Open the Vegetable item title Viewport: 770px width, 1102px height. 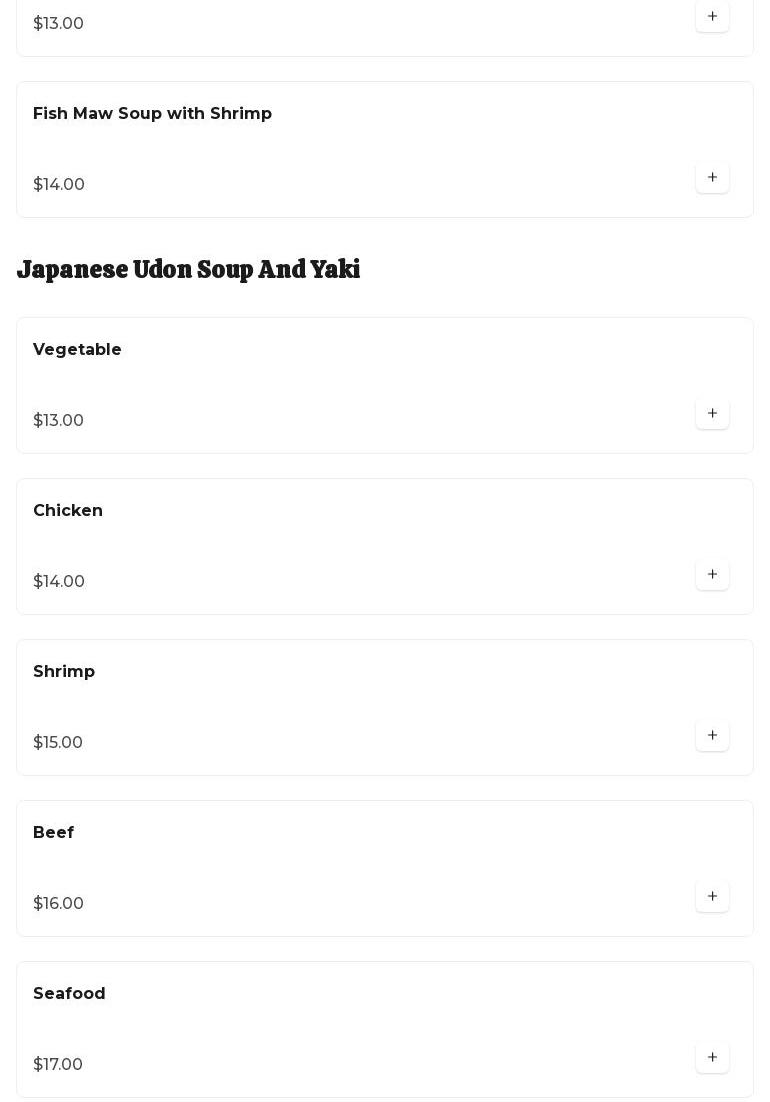[77, 350]
